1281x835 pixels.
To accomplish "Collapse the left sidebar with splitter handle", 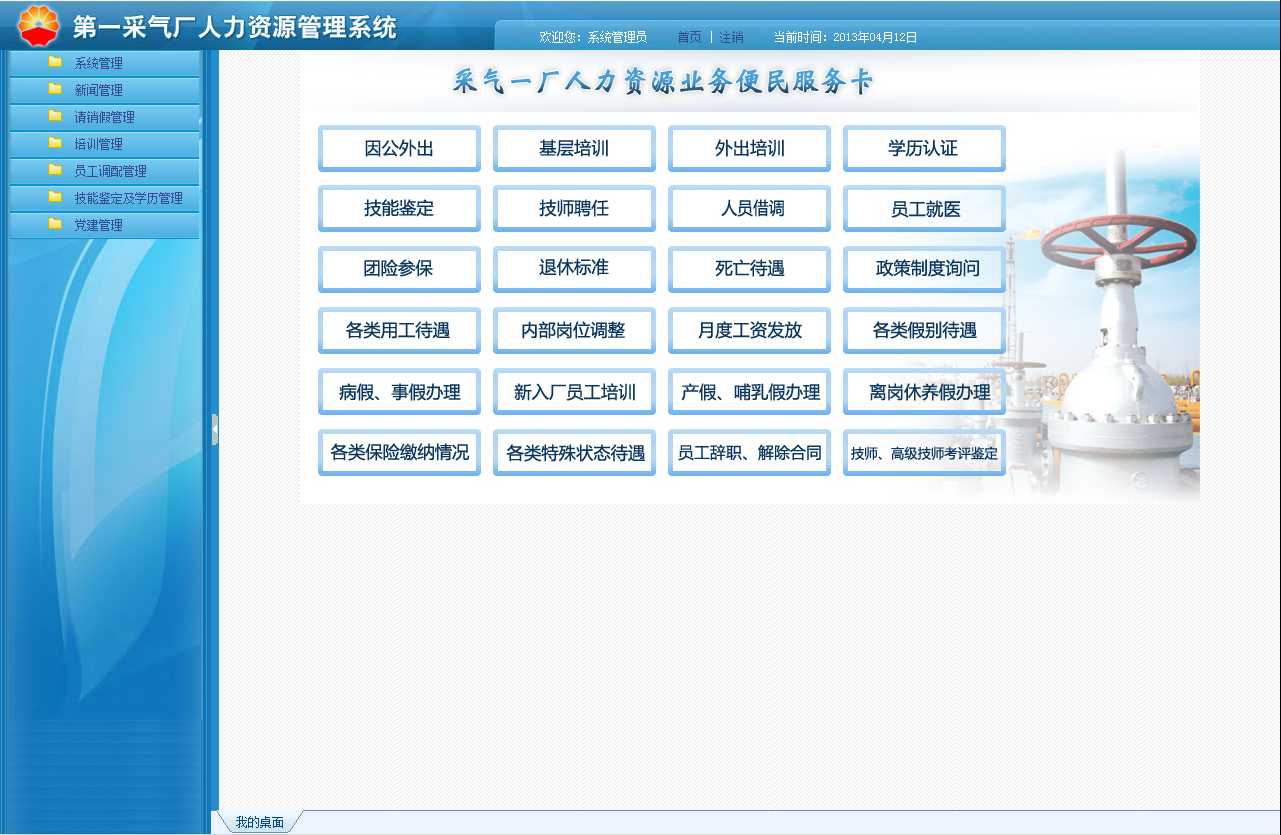I will pyautogui.click(x=215, y=429).
